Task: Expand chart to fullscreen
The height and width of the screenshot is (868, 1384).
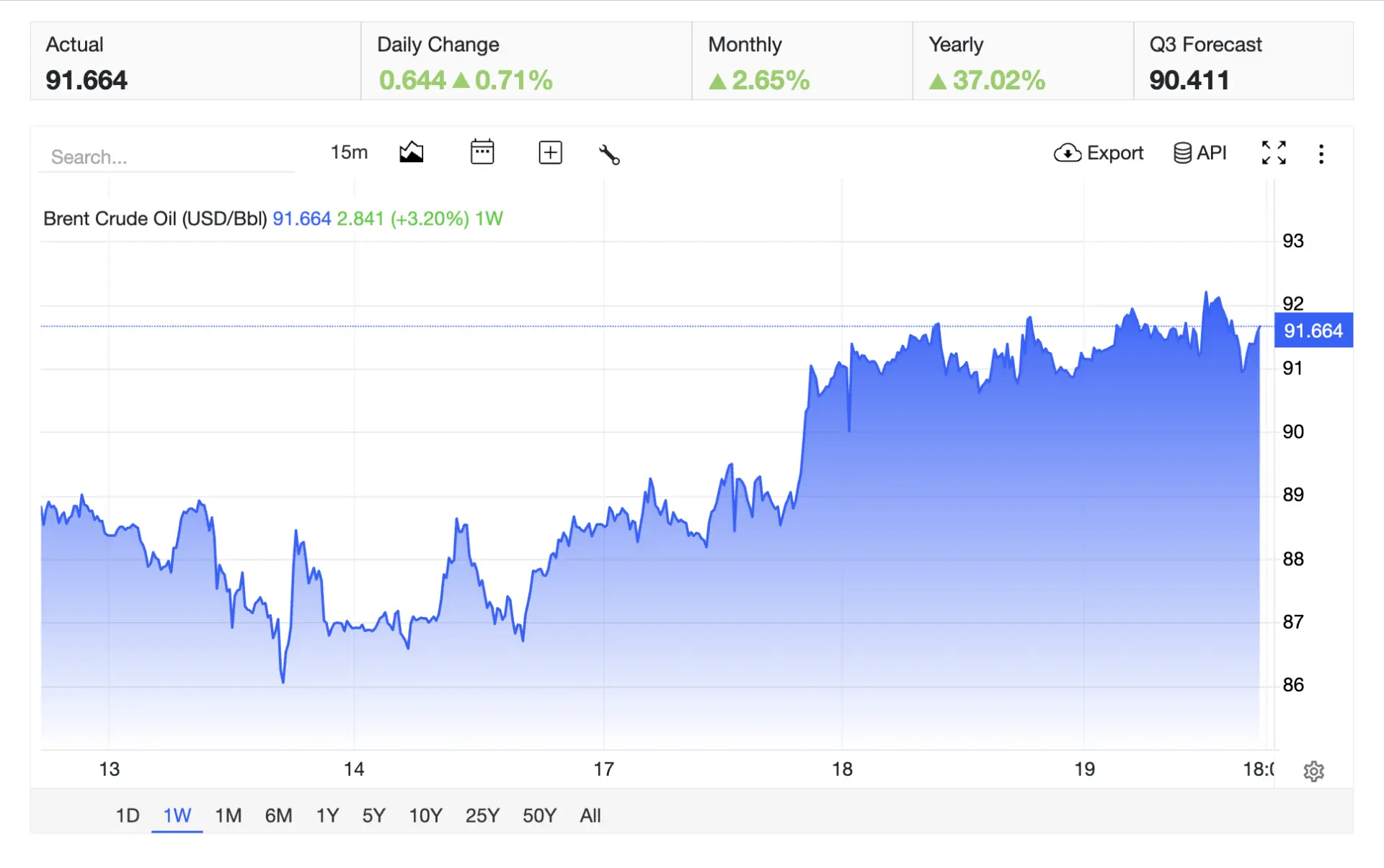Action: coord(1274,153)
